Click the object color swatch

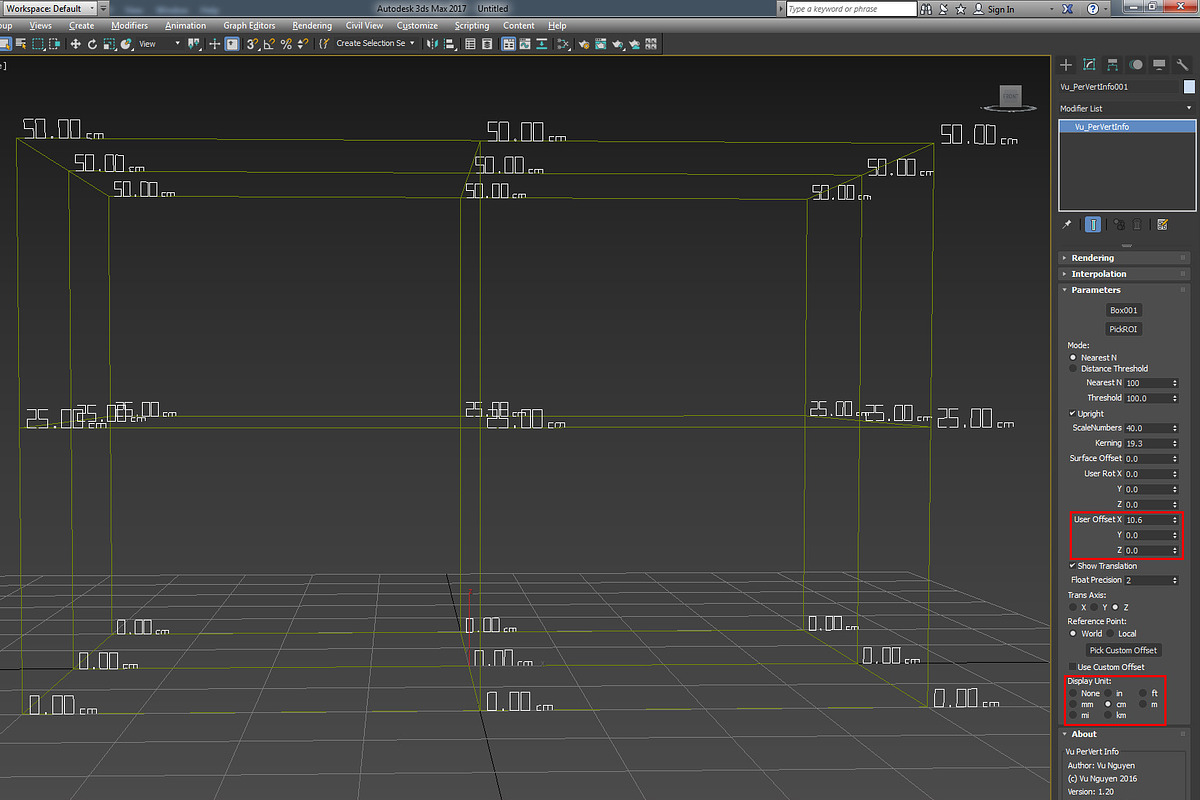[x=1189, y=87]
